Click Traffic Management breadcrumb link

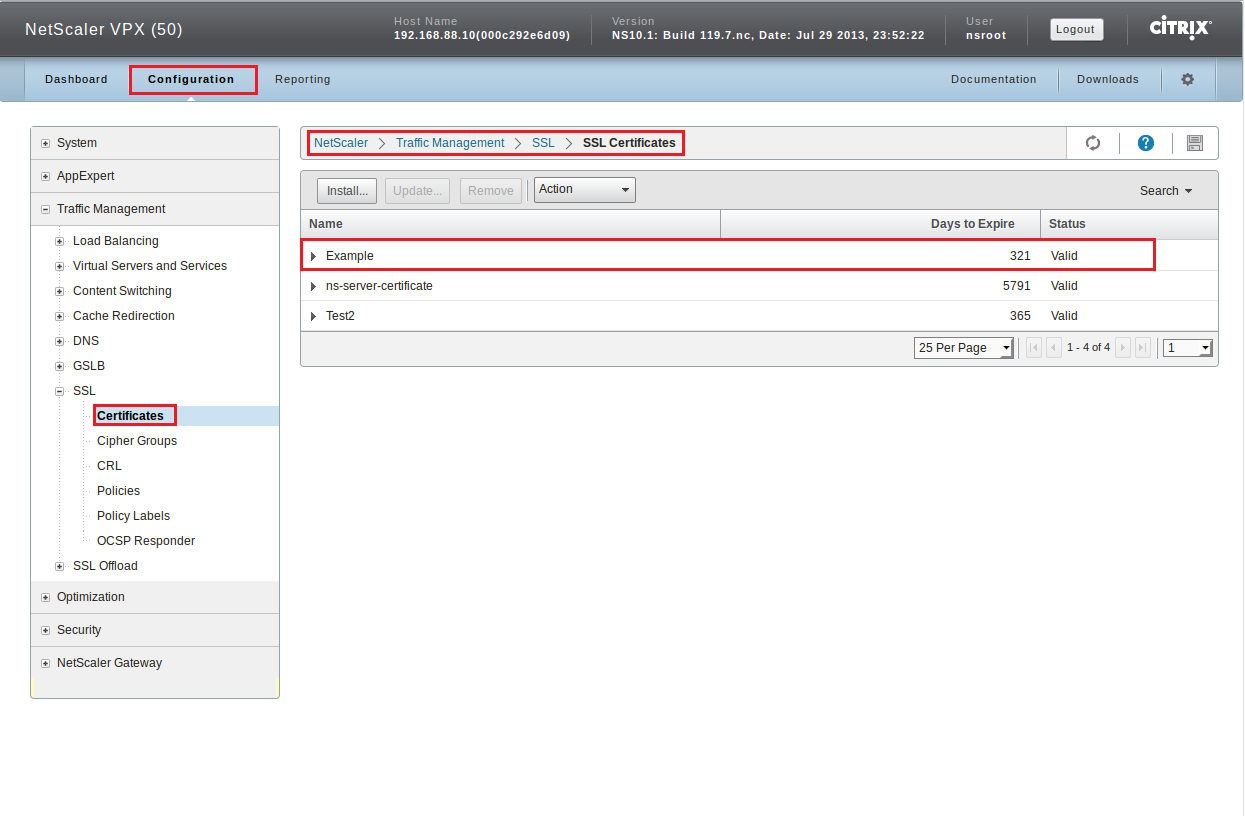(x=450, y=143)
